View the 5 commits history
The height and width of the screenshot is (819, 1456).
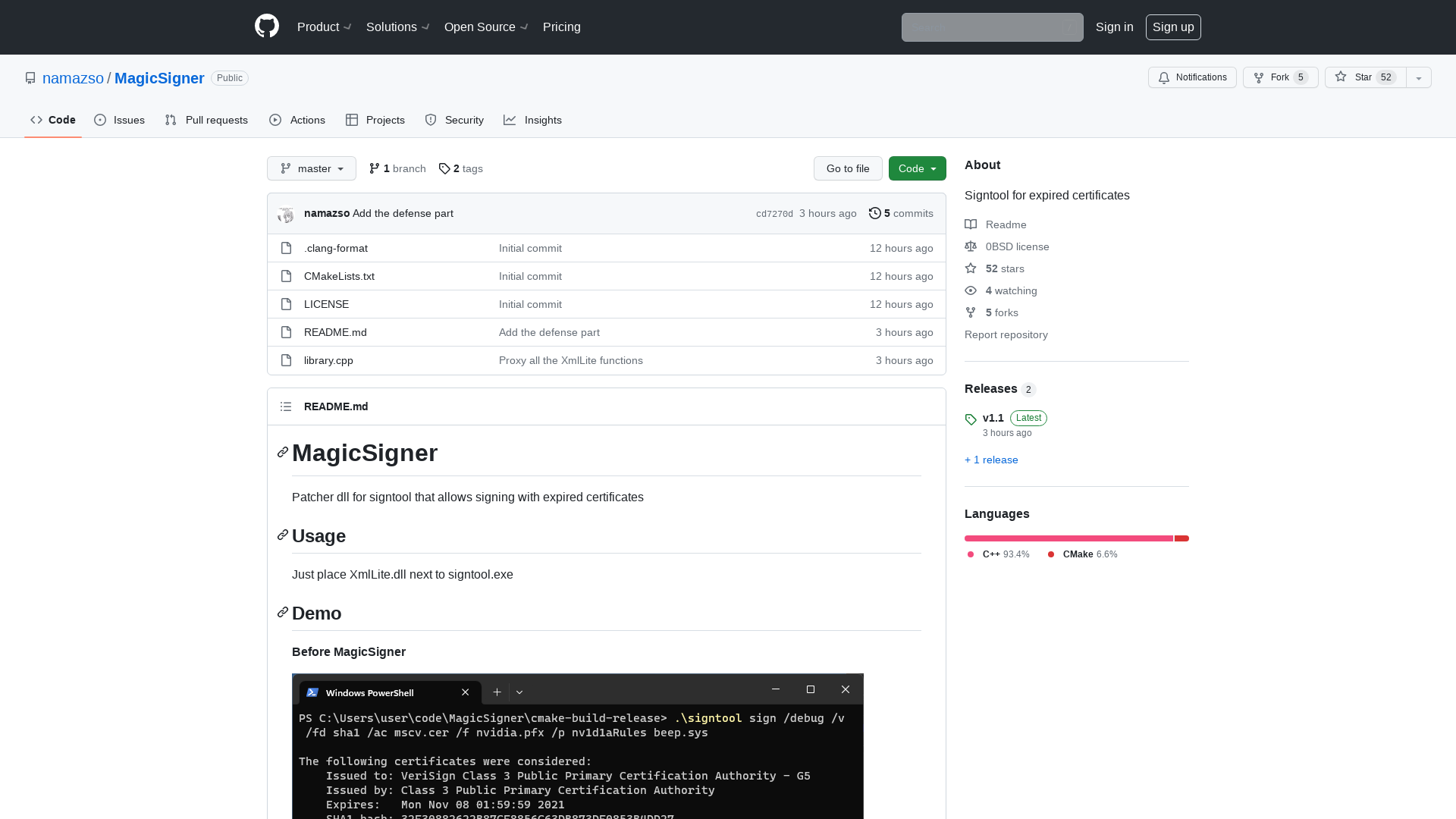(x=901, y=213)
